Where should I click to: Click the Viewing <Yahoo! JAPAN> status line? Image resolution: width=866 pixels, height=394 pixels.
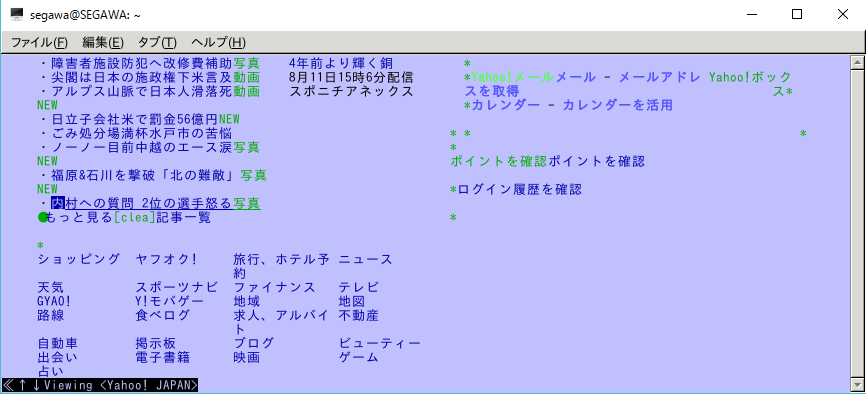[100, 385]
